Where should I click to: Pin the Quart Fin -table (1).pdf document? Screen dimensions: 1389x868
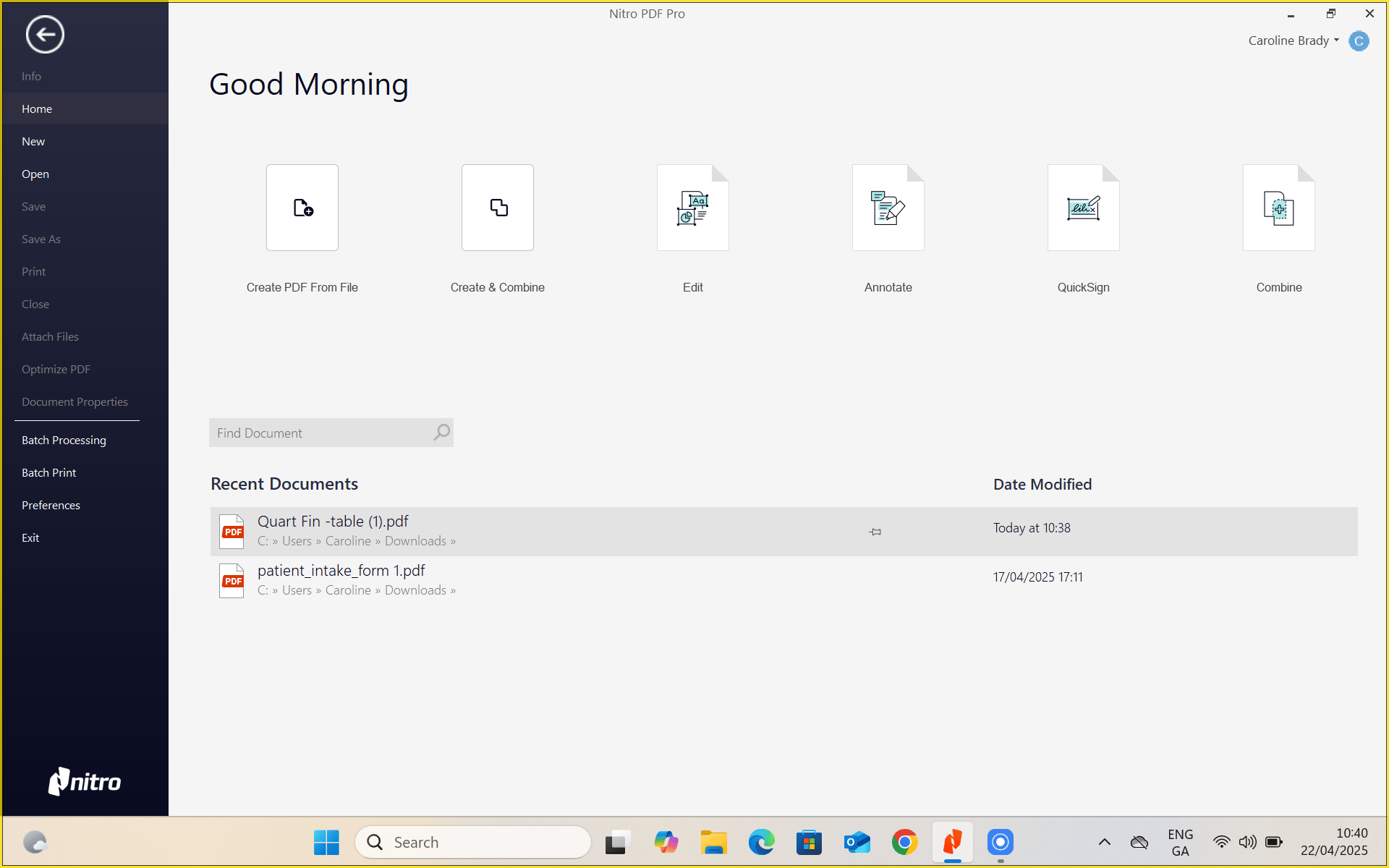pos(875,532)
